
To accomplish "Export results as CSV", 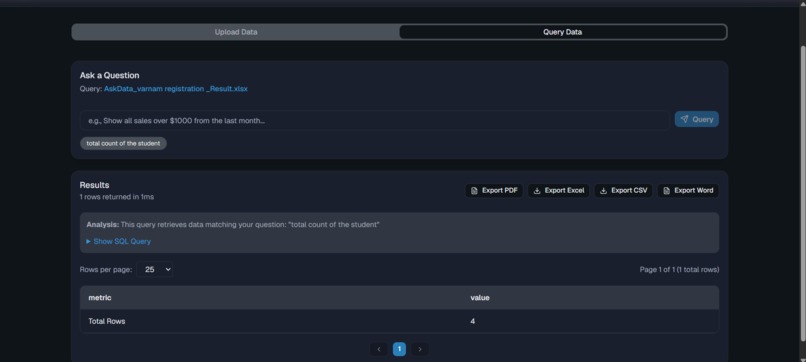I will 624,191.
